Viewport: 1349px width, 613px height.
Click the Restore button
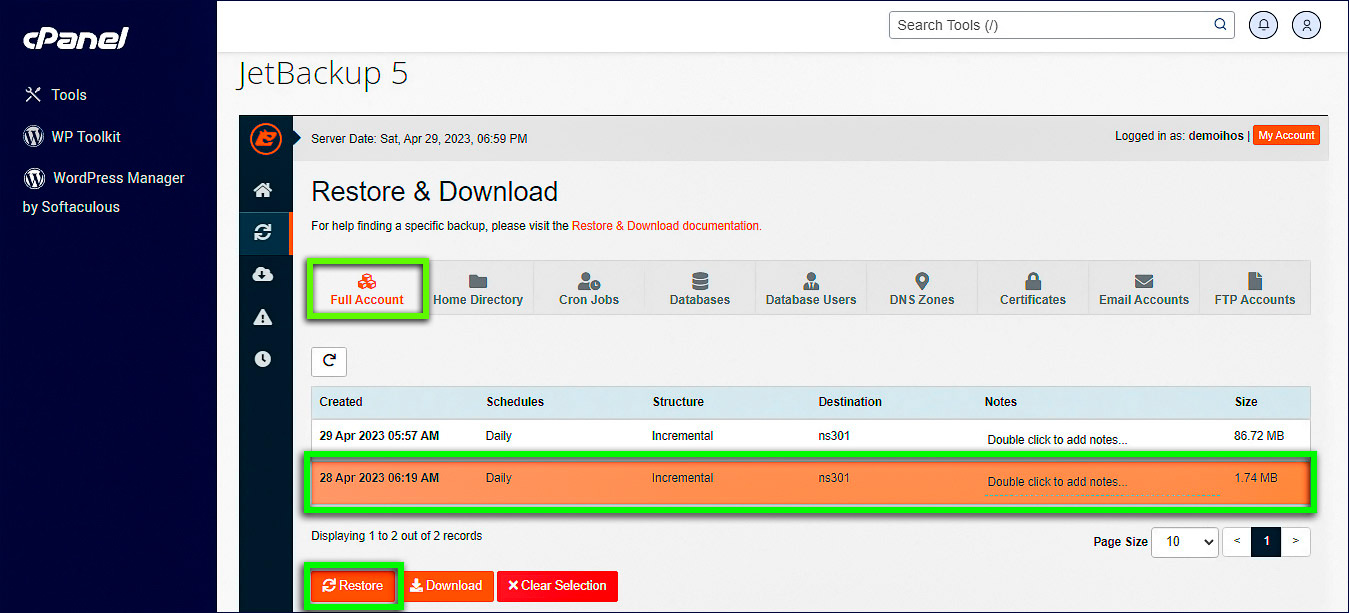click(x=353, y=586)
